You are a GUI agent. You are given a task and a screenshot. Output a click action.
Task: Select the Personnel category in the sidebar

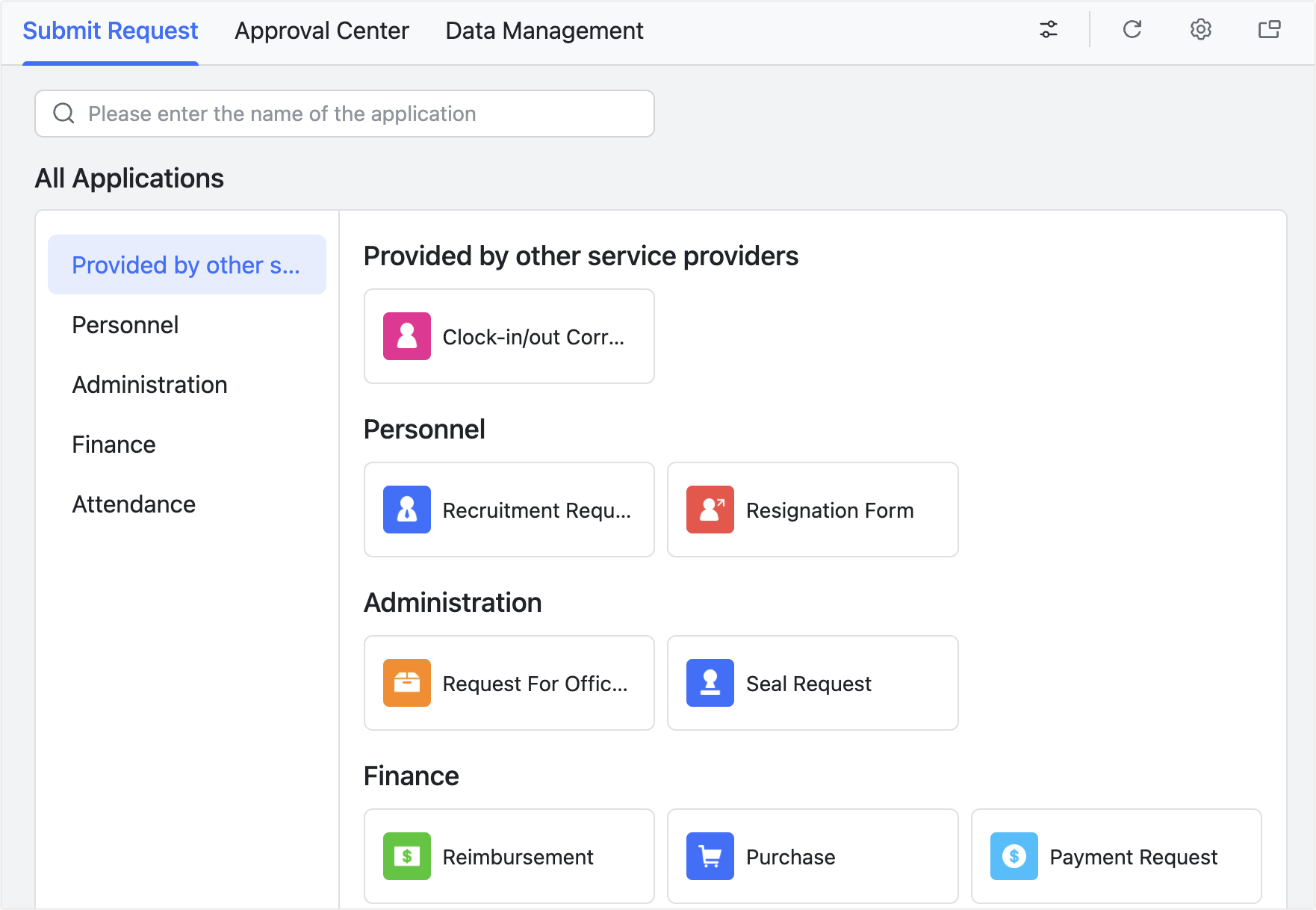(x=125, y=324)
